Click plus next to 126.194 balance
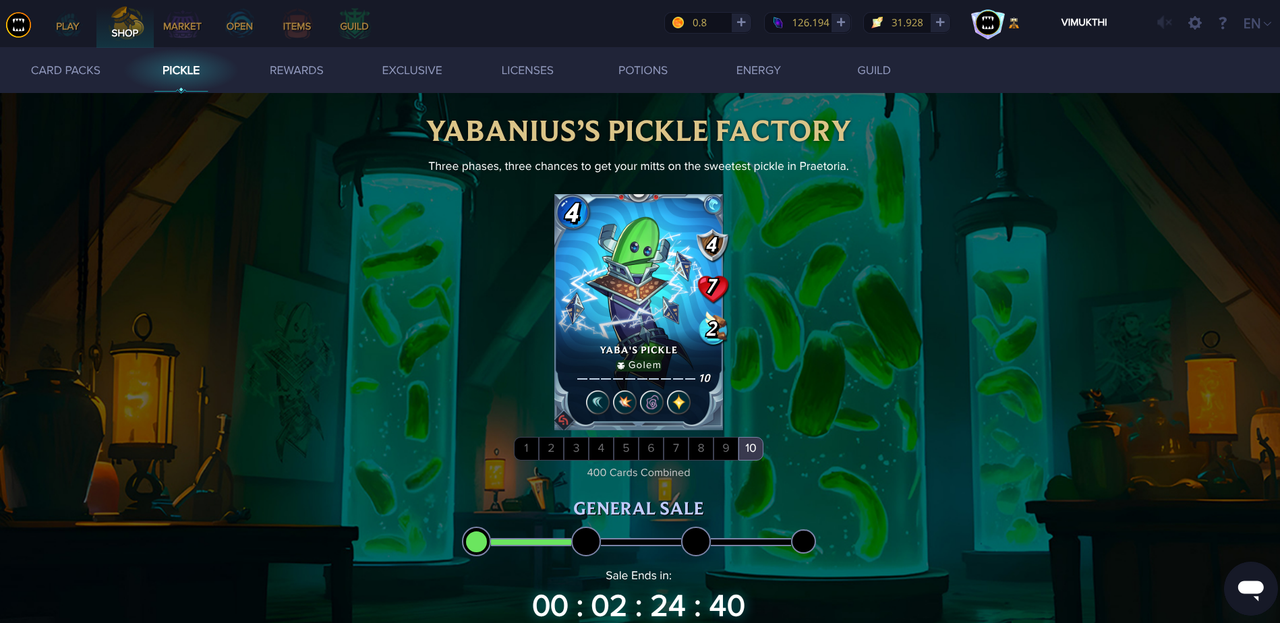The image size is (1280, 623). point(841,23)
